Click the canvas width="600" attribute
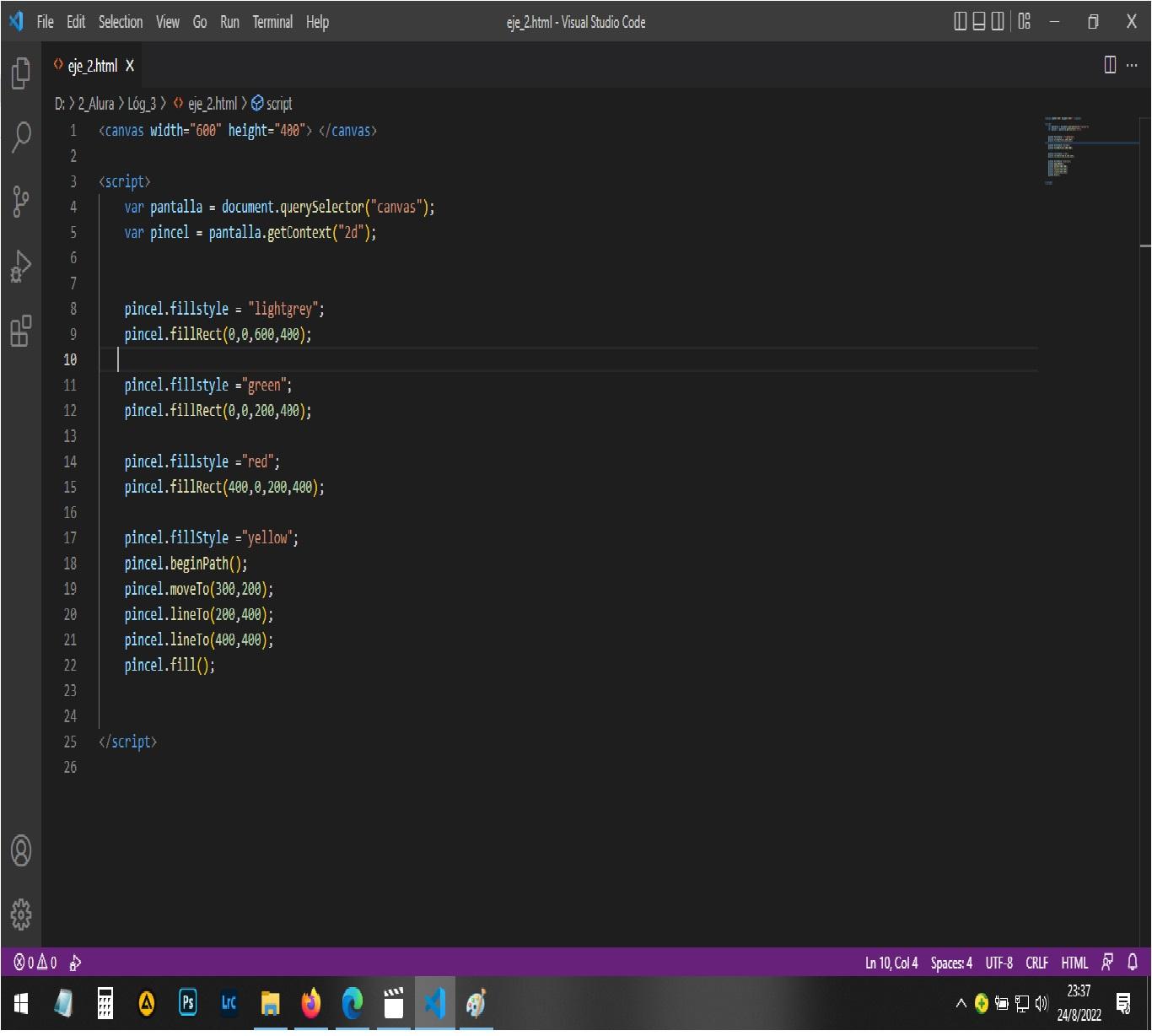This screenshot has height=1036, width=1152. pos(186,130)
